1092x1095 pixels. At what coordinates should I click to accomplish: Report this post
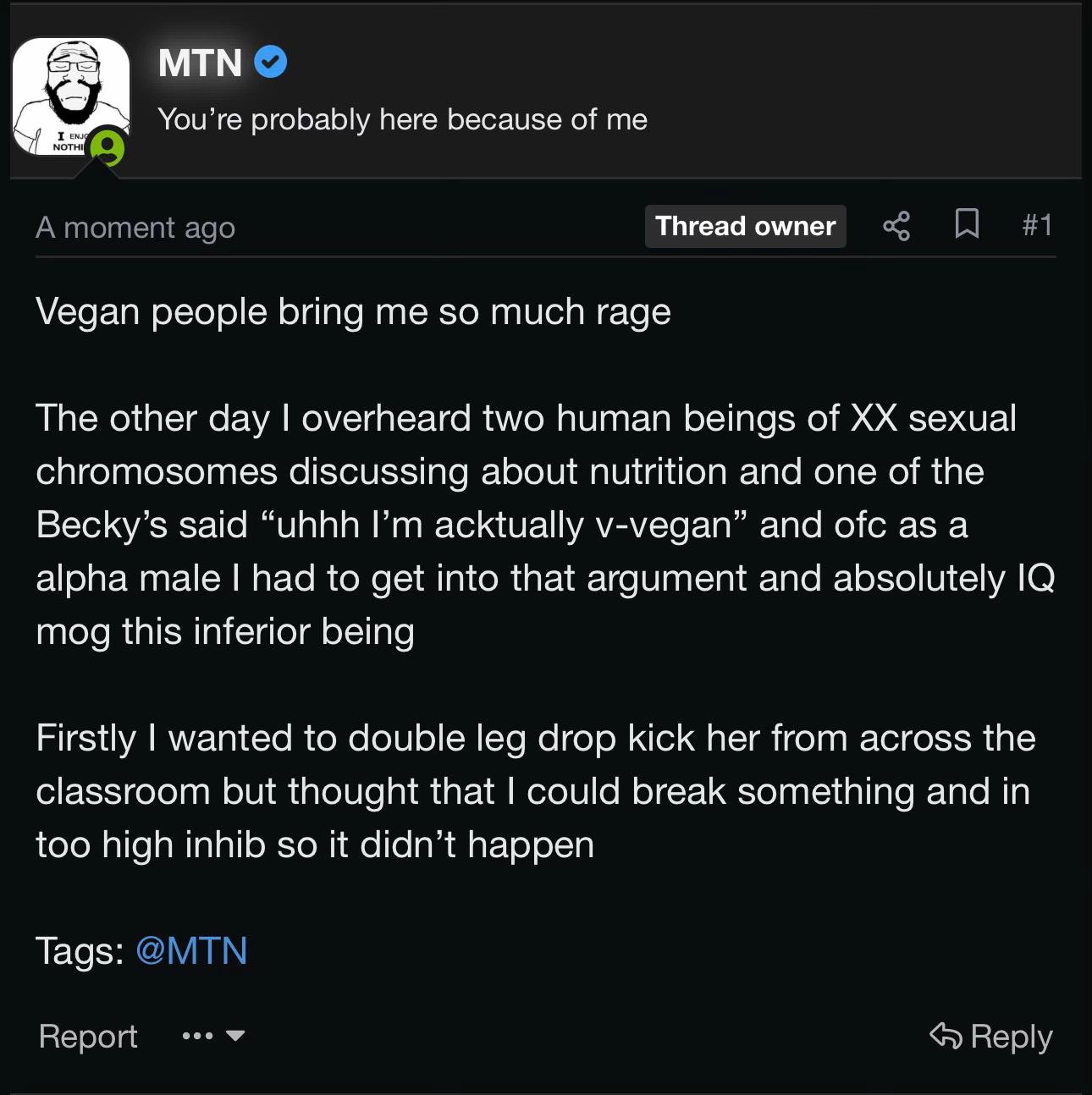point(88,1036)
